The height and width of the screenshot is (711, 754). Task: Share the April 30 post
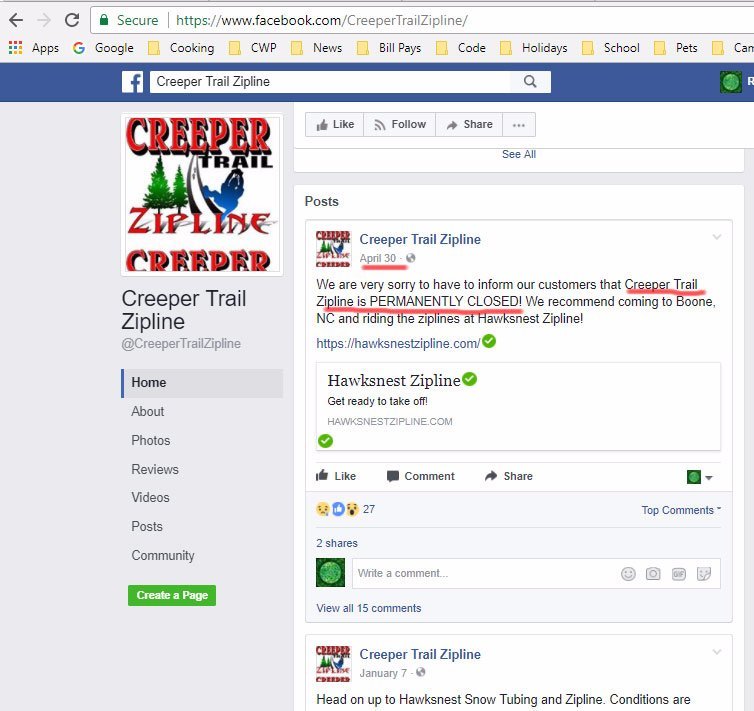509,476
